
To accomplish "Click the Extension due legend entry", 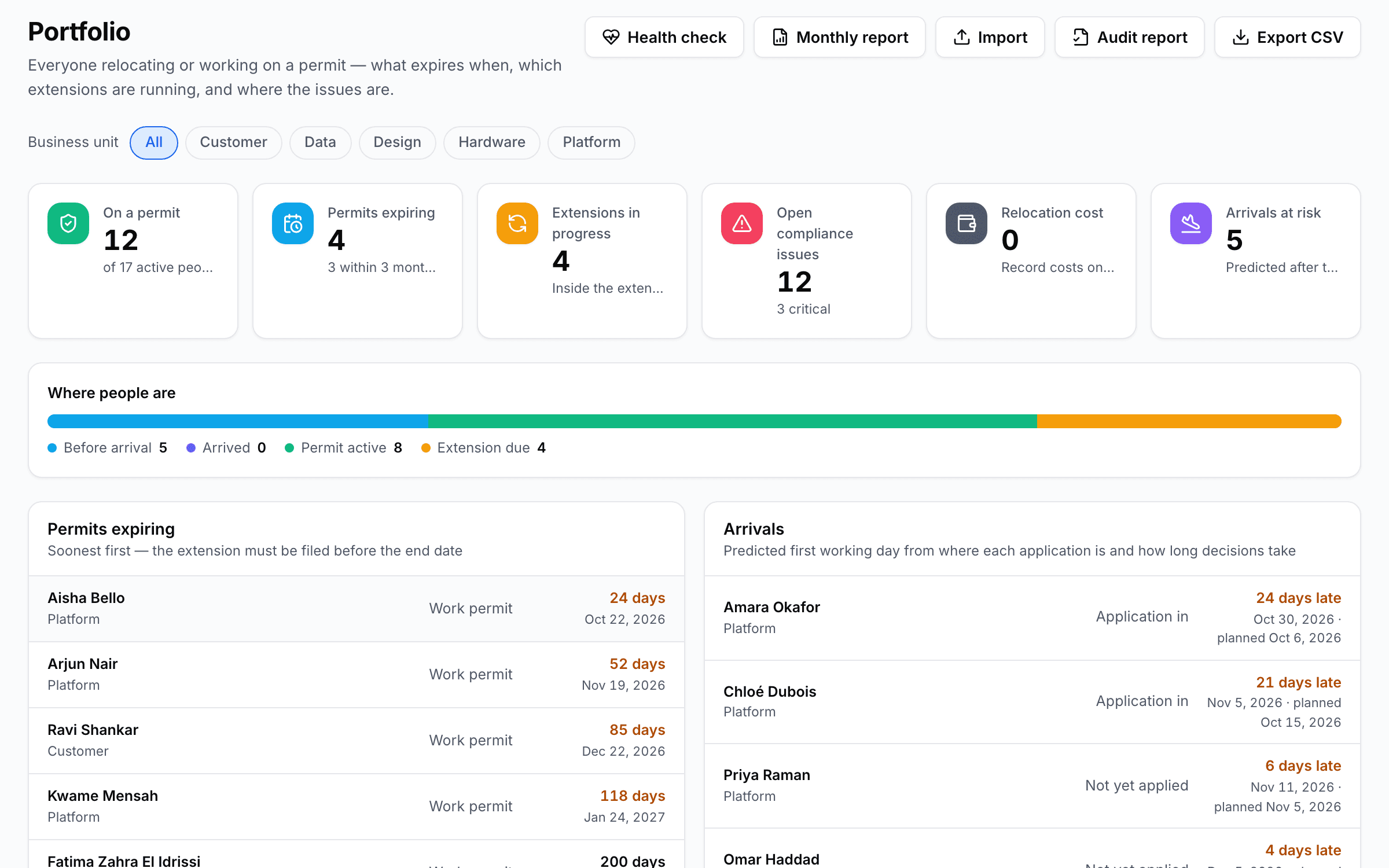I will 483,448.
